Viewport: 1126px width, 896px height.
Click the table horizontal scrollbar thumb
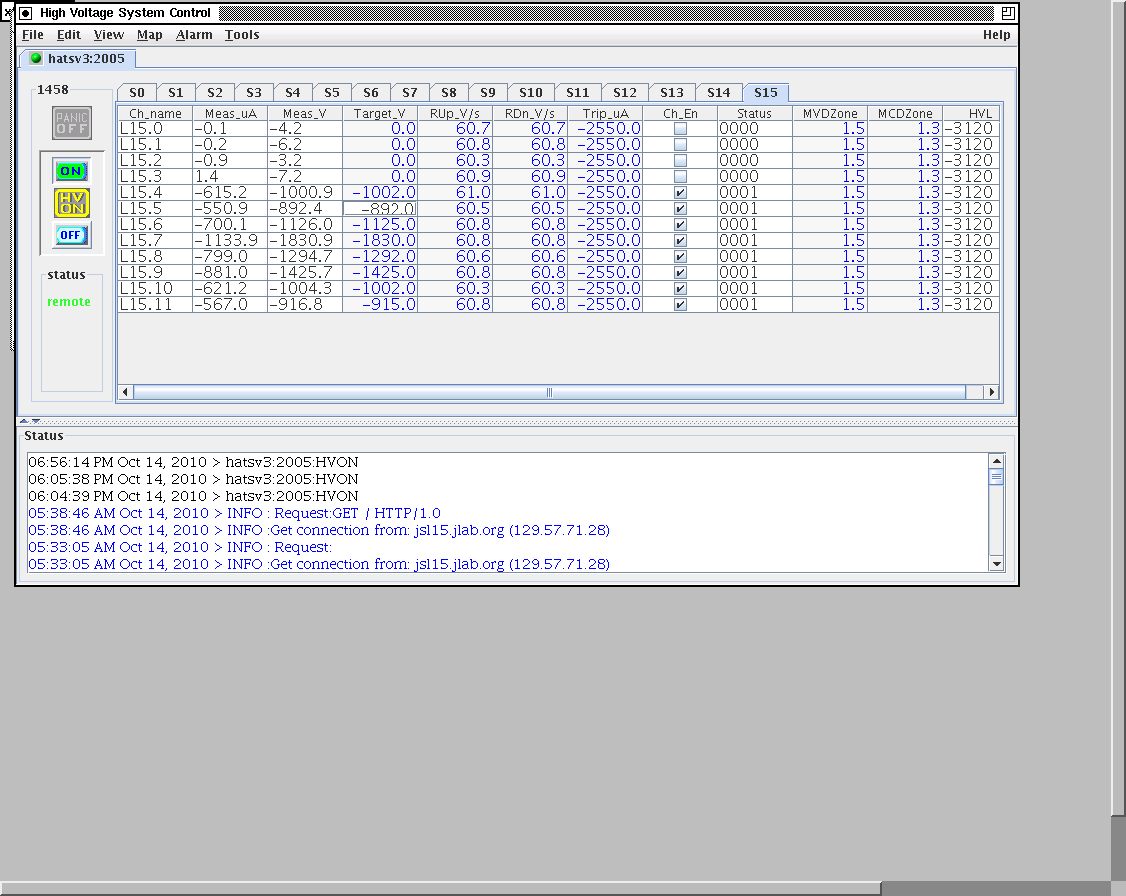point(549,392)
